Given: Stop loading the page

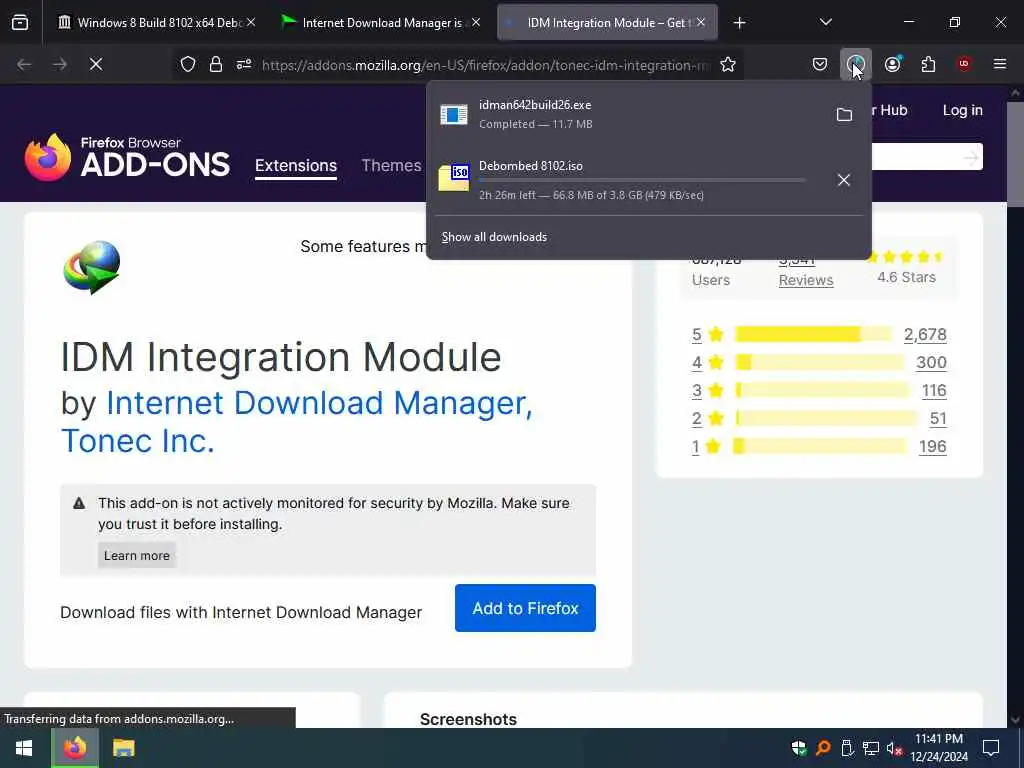Looking at the screenshot, I should click(x=96, y=64).
